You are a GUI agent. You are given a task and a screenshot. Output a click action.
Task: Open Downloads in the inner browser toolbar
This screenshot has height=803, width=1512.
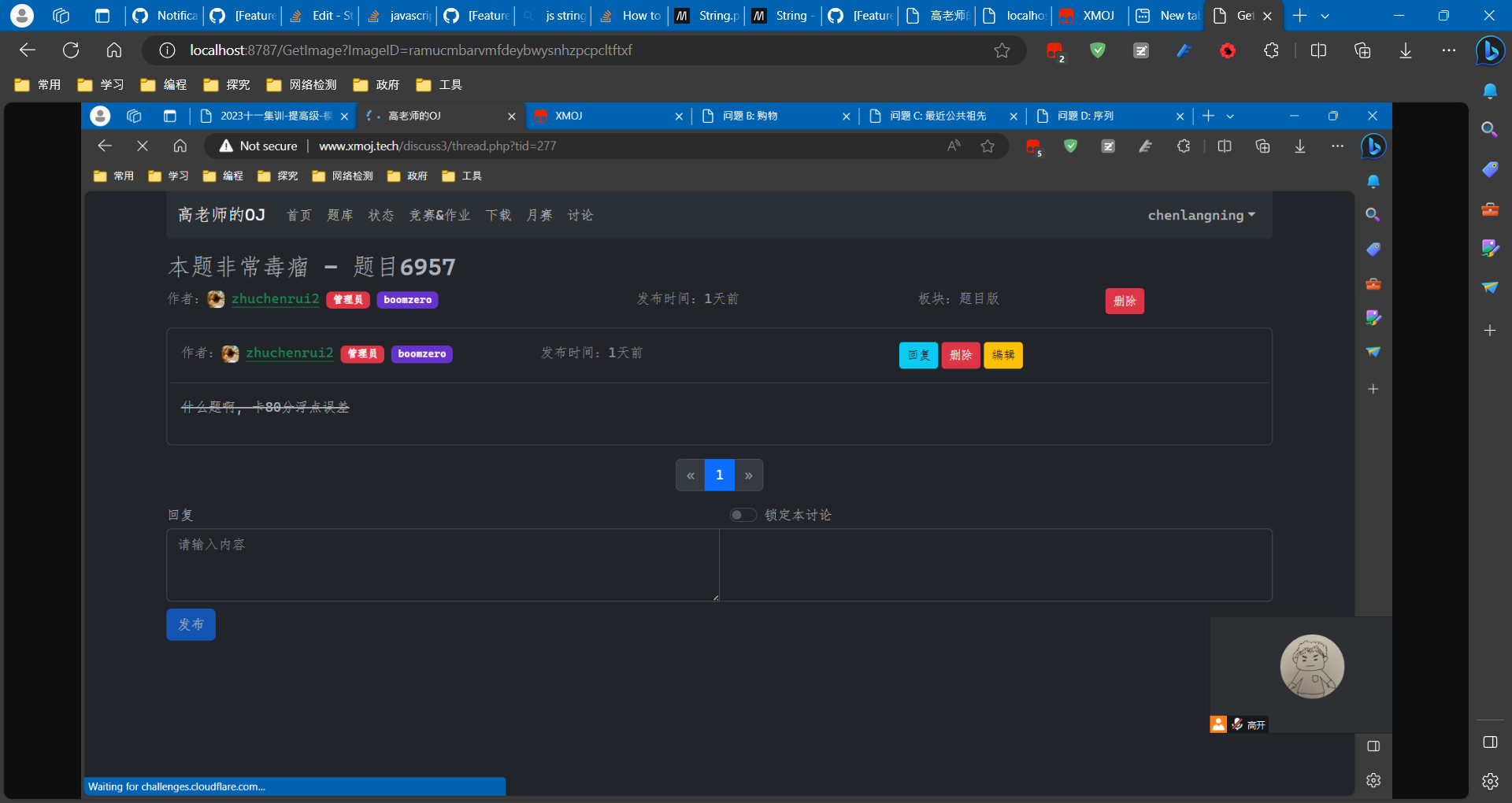coord(1299,146)
